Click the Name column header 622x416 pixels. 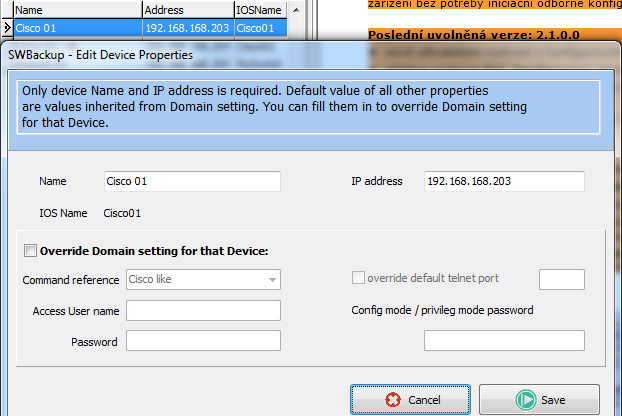point(78,10)
